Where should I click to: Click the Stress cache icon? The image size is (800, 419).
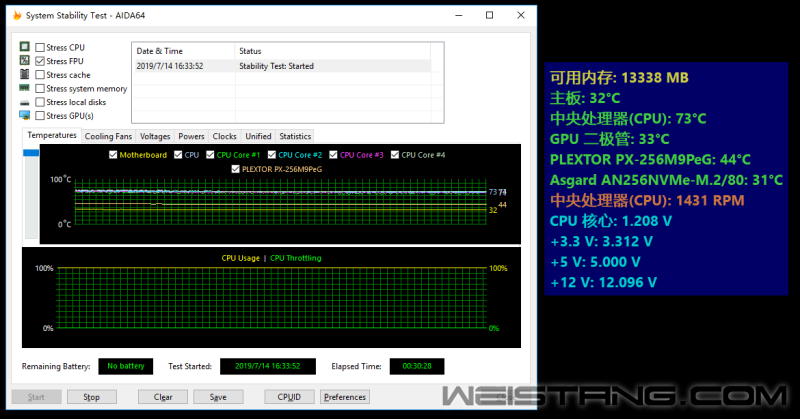click(25, 75)
